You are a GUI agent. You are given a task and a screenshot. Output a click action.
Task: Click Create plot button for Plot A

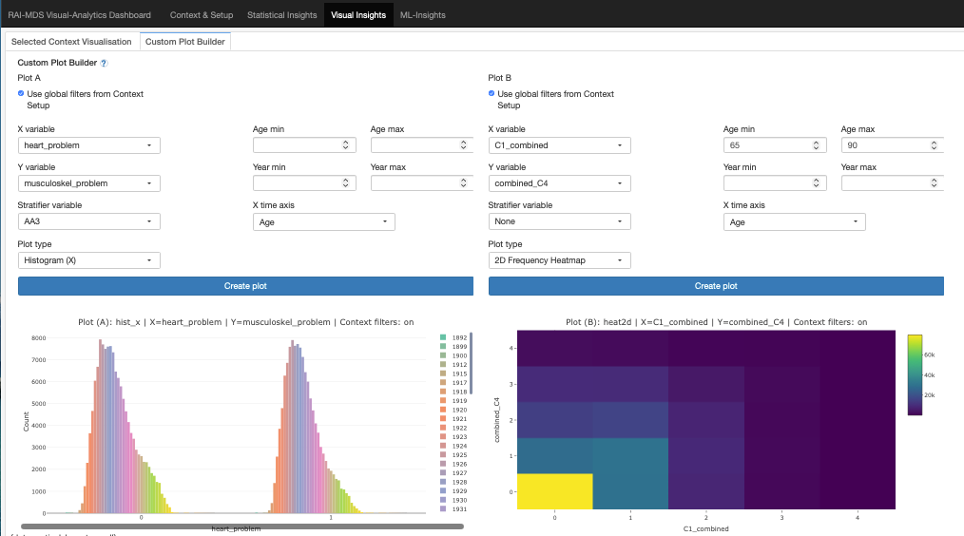245,286
